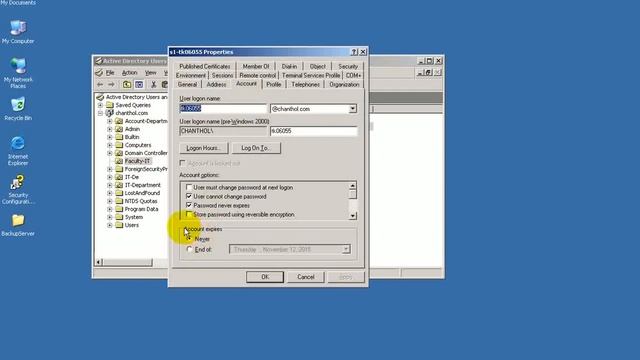Select Saved Queries folder in tree
This screenshot has height=360, width=640.
[133, 105]
